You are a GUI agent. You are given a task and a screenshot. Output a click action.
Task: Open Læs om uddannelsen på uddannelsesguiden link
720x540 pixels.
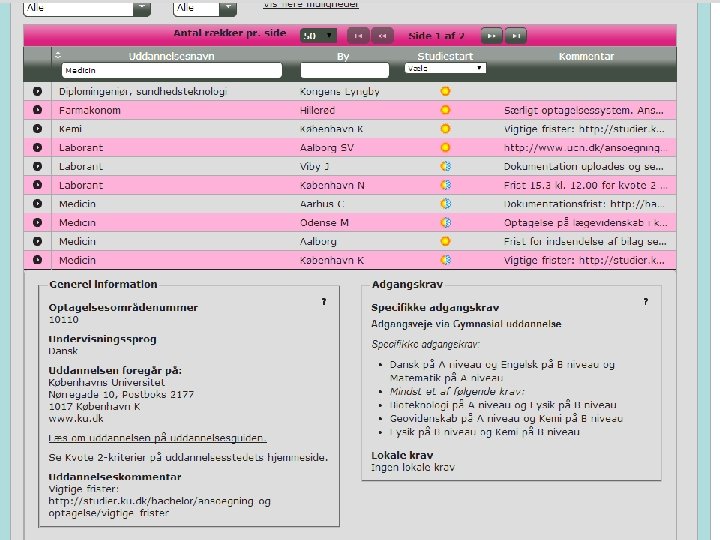(x=158, y=438)
